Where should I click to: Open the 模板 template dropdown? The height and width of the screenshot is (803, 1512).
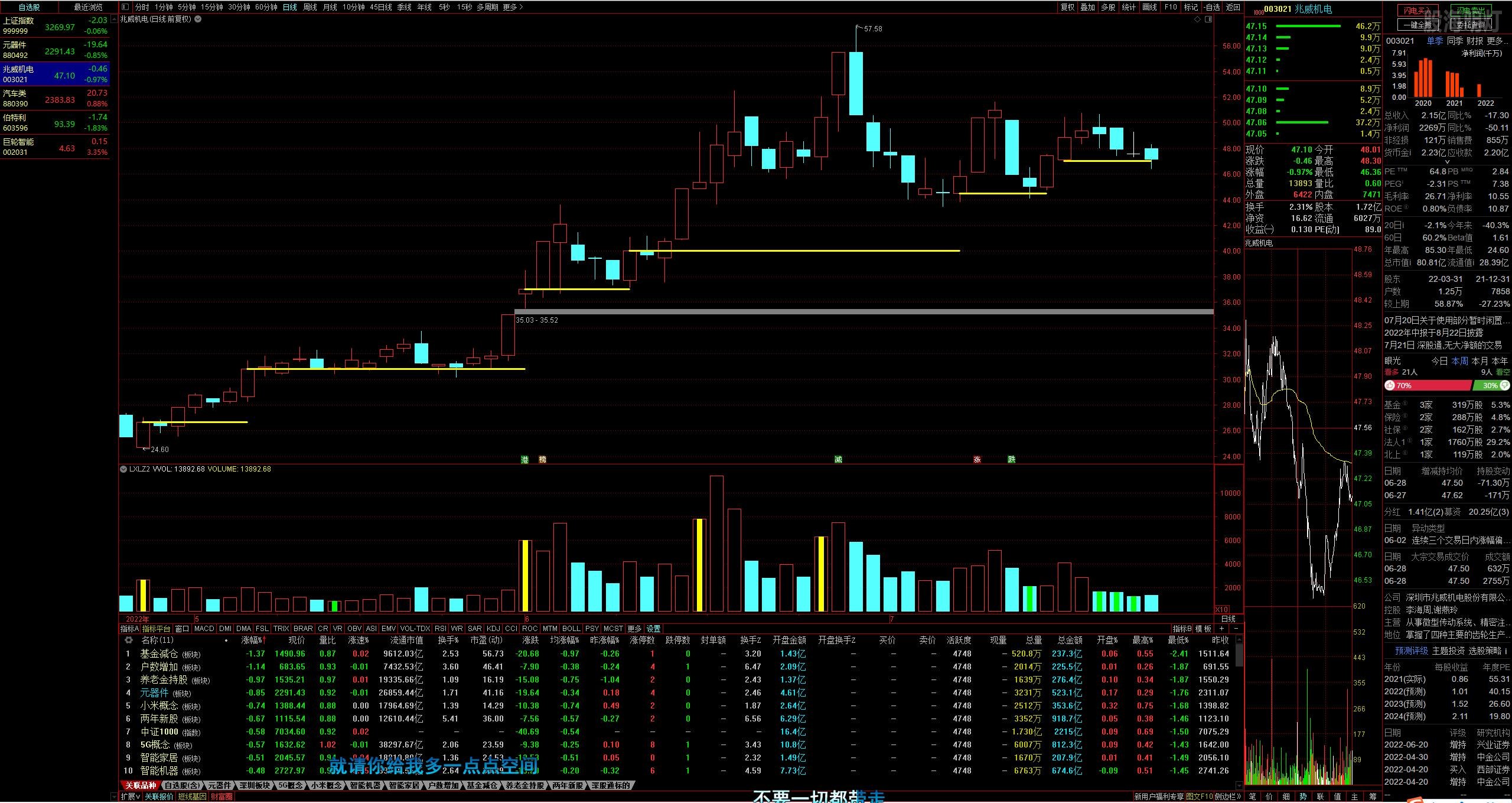pyautogui.click(x=1203, y=629)
